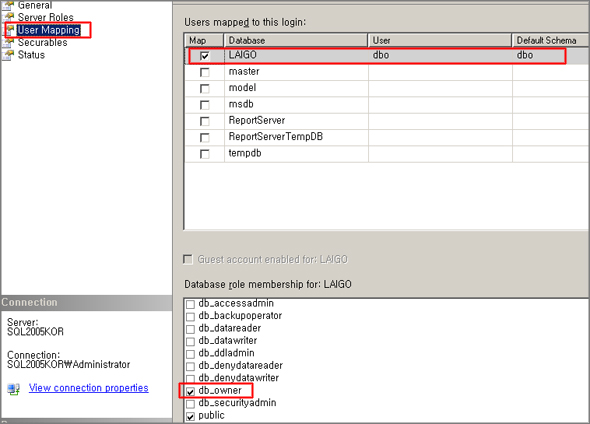Select the ReportServerTempDB database row
This screenshot has height=424, width=590.
387,137
